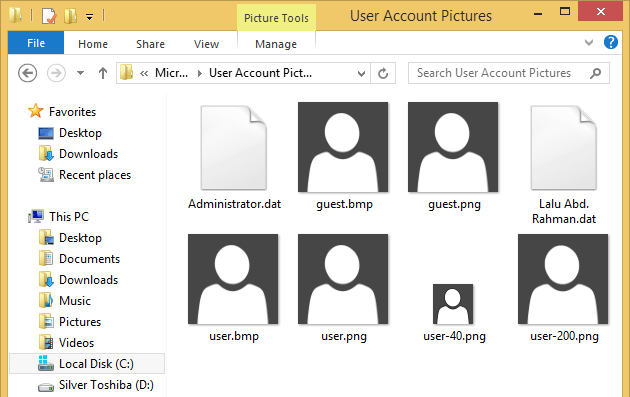Screen dimensions: 630x397
Task: Click the Properties quick access icon
Action: 49,16
